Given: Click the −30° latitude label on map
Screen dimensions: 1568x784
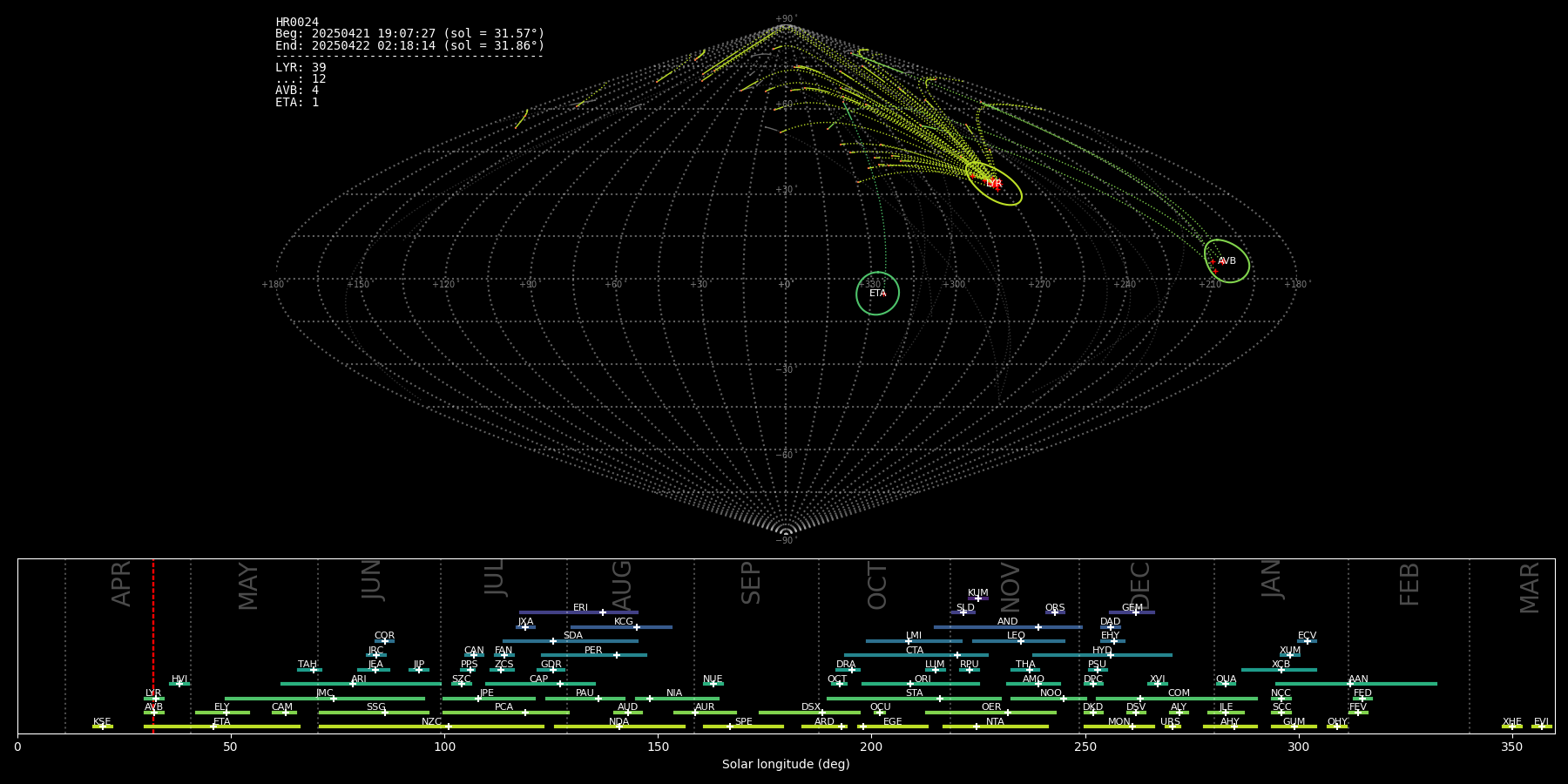Looking at the screenshot, I should coord(786,369).
